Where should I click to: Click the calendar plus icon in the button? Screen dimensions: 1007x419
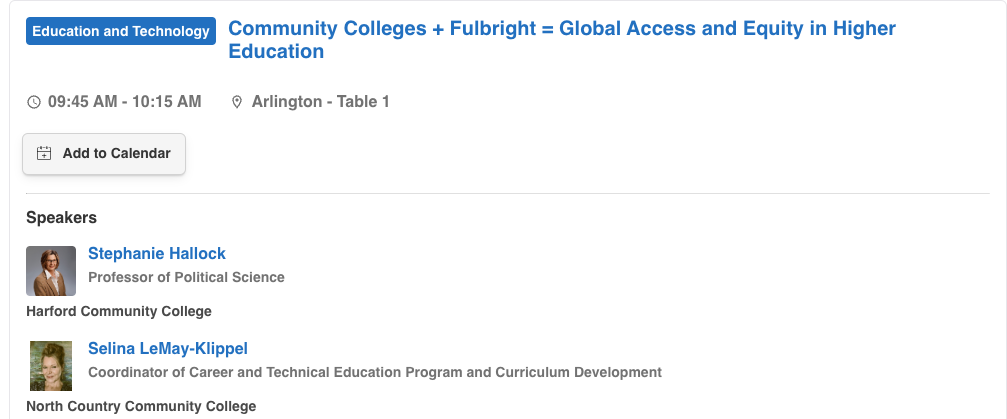tap(44, 154)
